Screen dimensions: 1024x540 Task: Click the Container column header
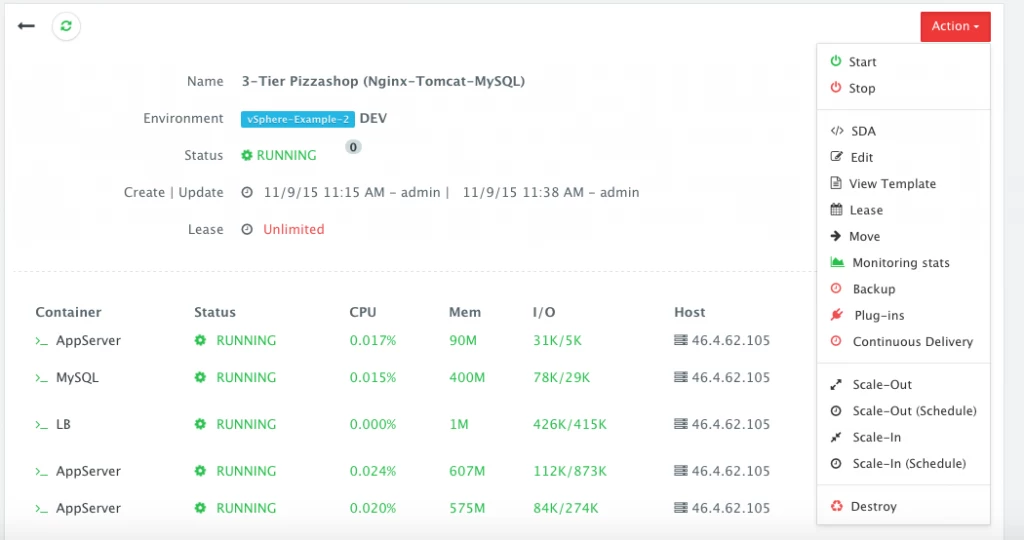(x=69, y=312)
